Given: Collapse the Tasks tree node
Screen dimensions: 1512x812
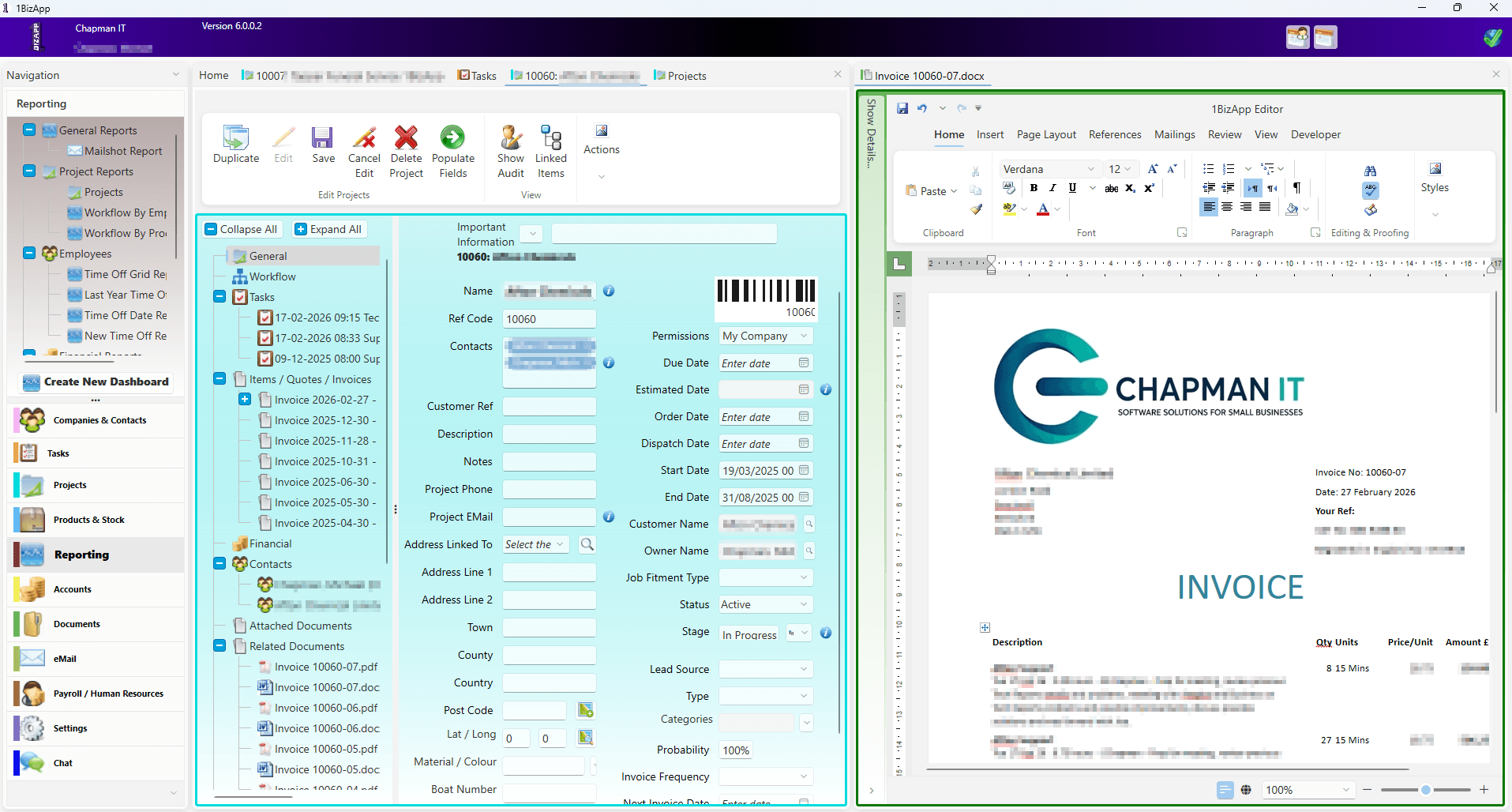Looking at the screenshot, I should (219, 297).
